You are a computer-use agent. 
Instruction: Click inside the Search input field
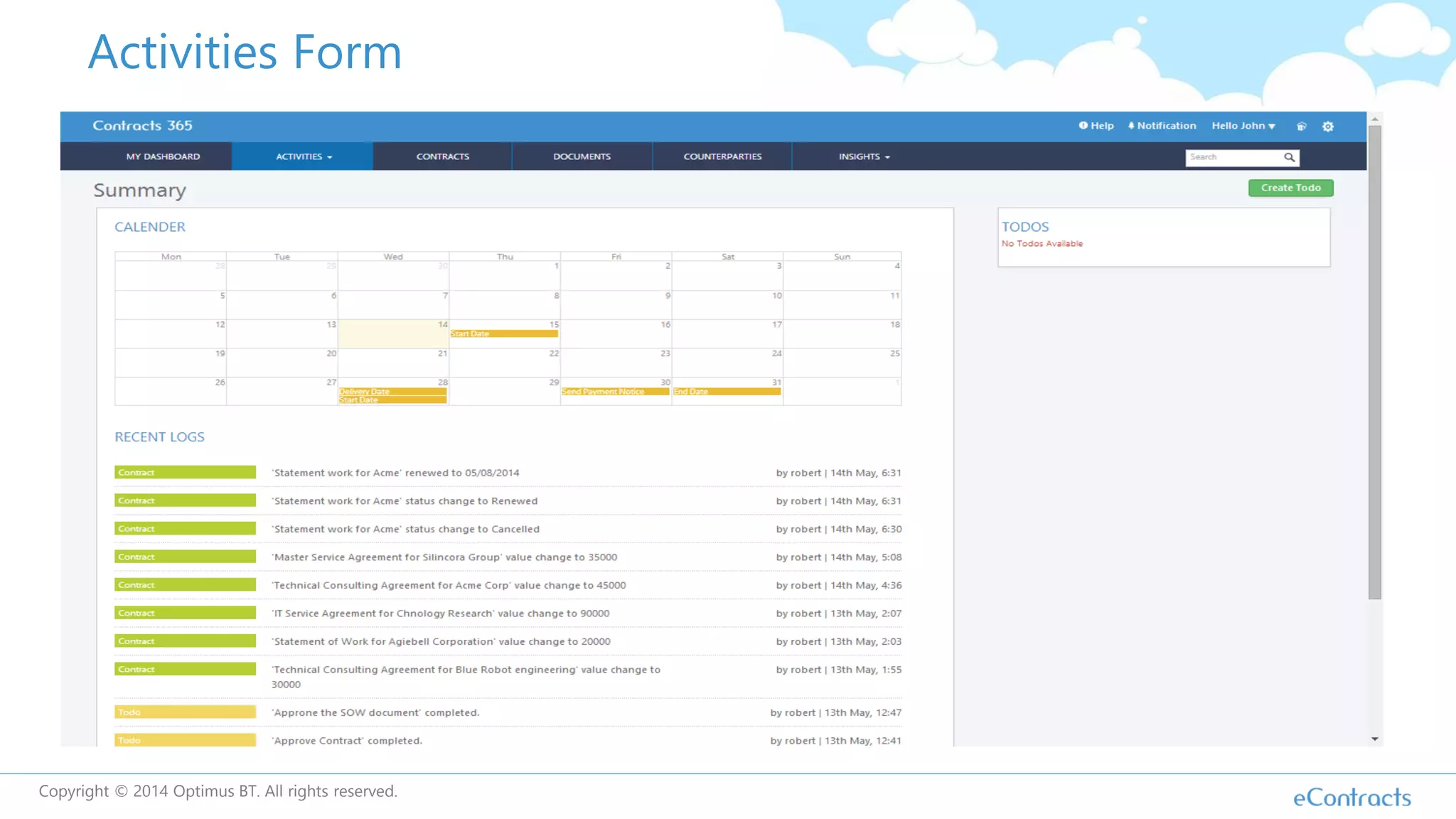pos(1233,157)
